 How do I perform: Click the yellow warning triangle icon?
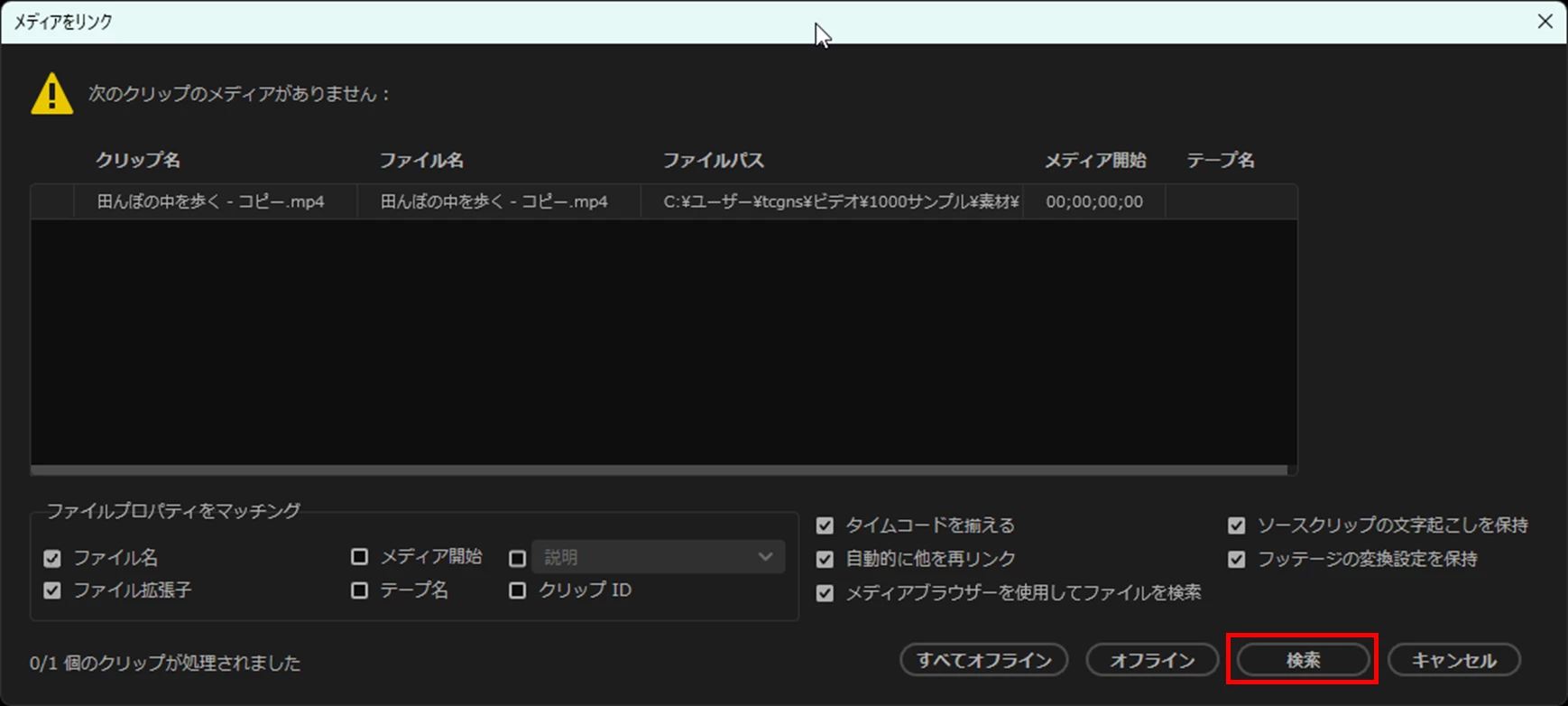[51, 94]
